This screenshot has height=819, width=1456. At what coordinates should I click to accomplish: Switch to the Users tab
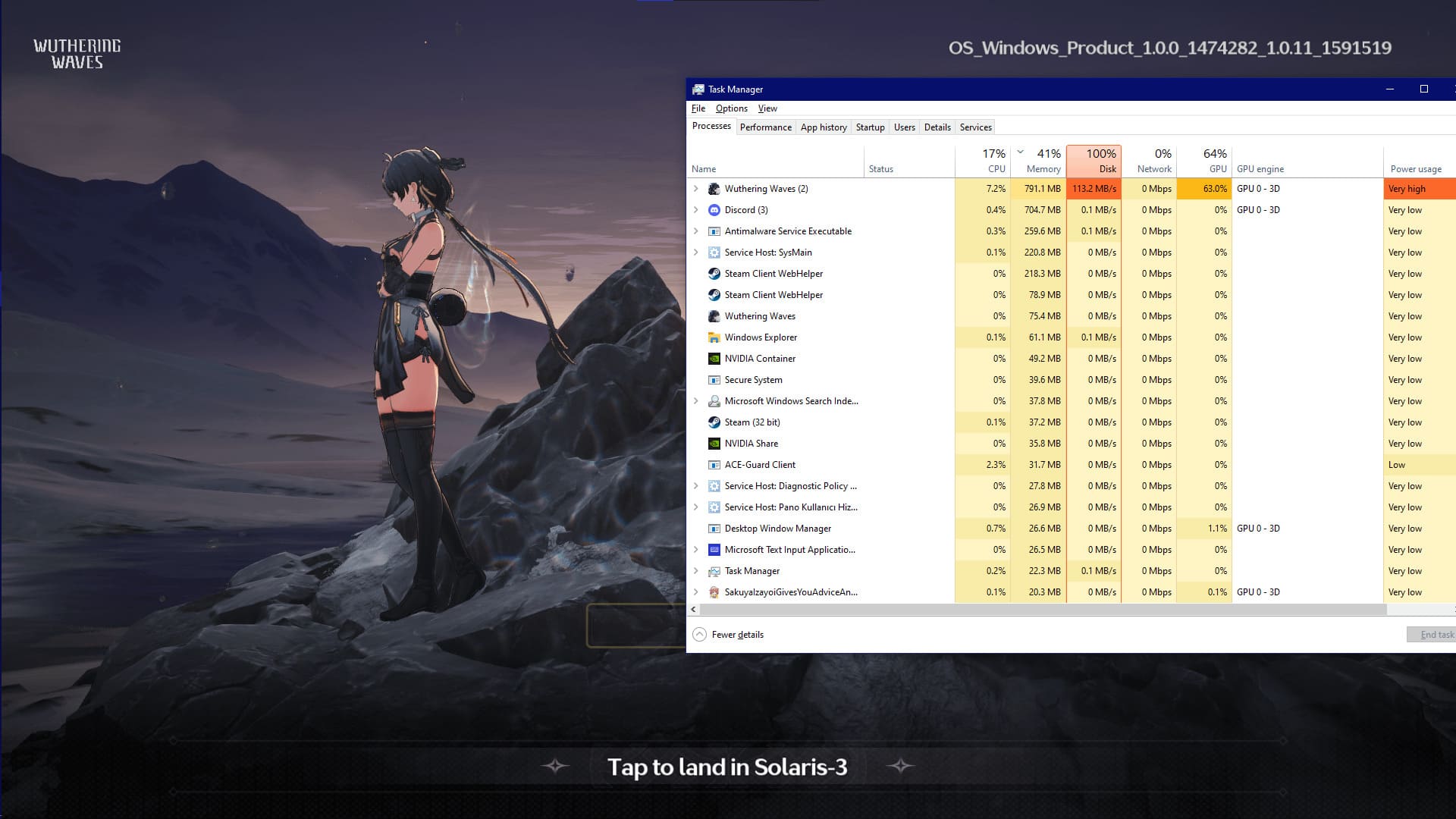[x=904, y=127]
